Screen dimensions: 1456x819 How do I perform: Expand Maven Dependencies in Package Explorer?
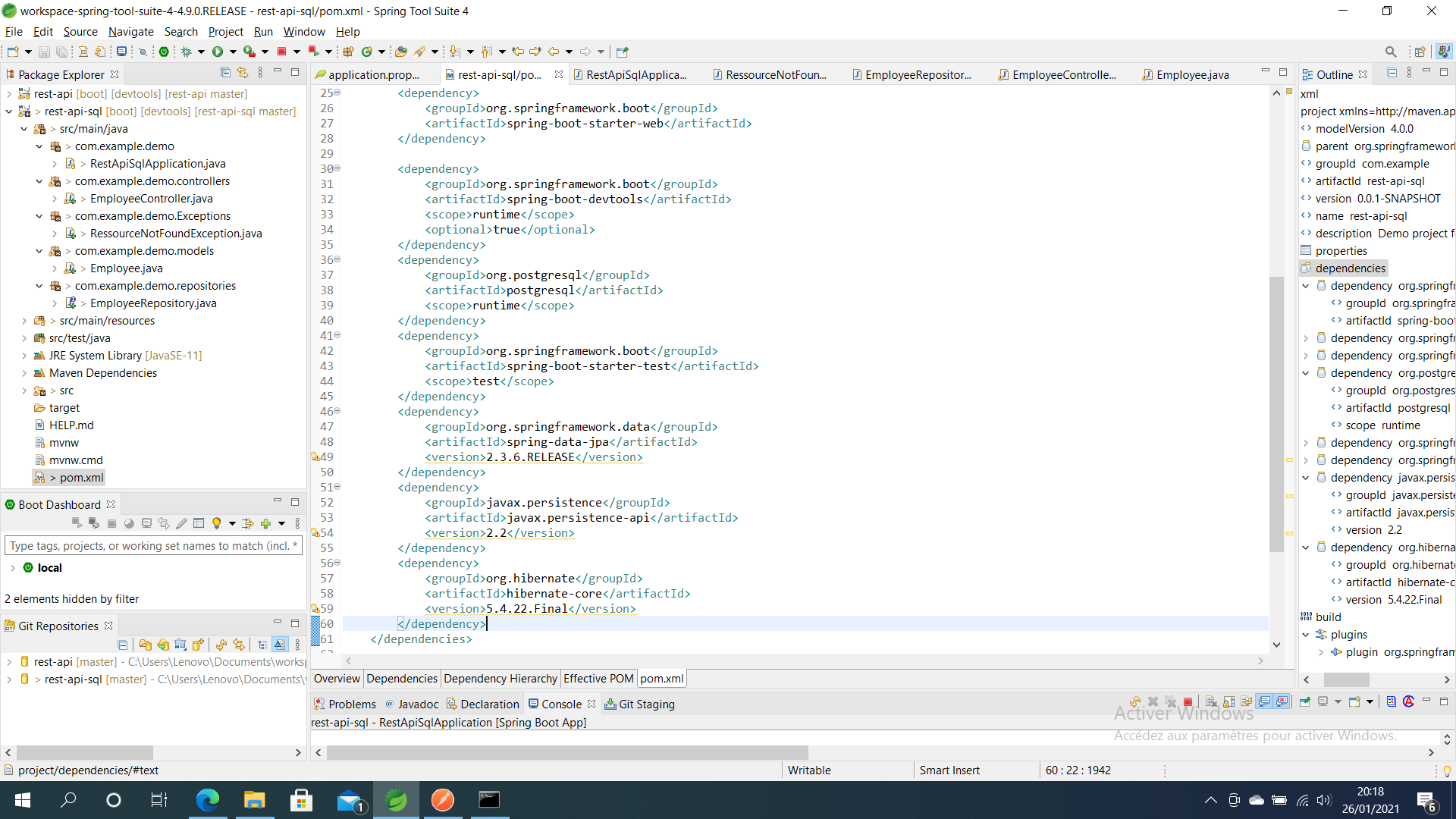point(24,373)
